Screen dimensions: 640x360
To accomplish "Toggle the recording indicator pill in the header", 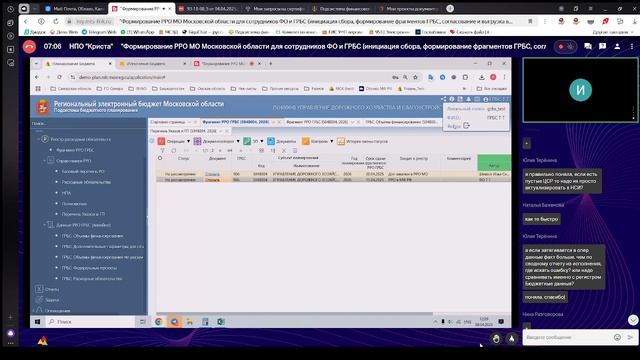I will (x=566, y=47).
